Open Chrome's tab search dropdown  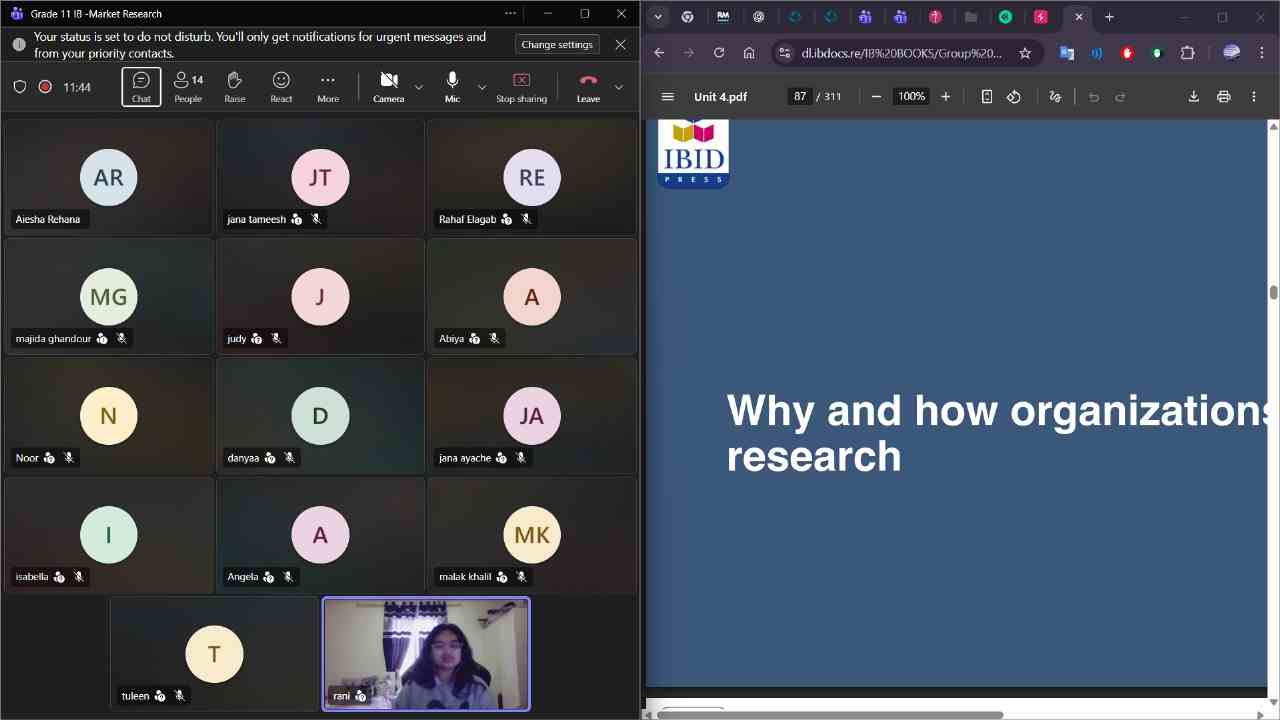(657, 17)
